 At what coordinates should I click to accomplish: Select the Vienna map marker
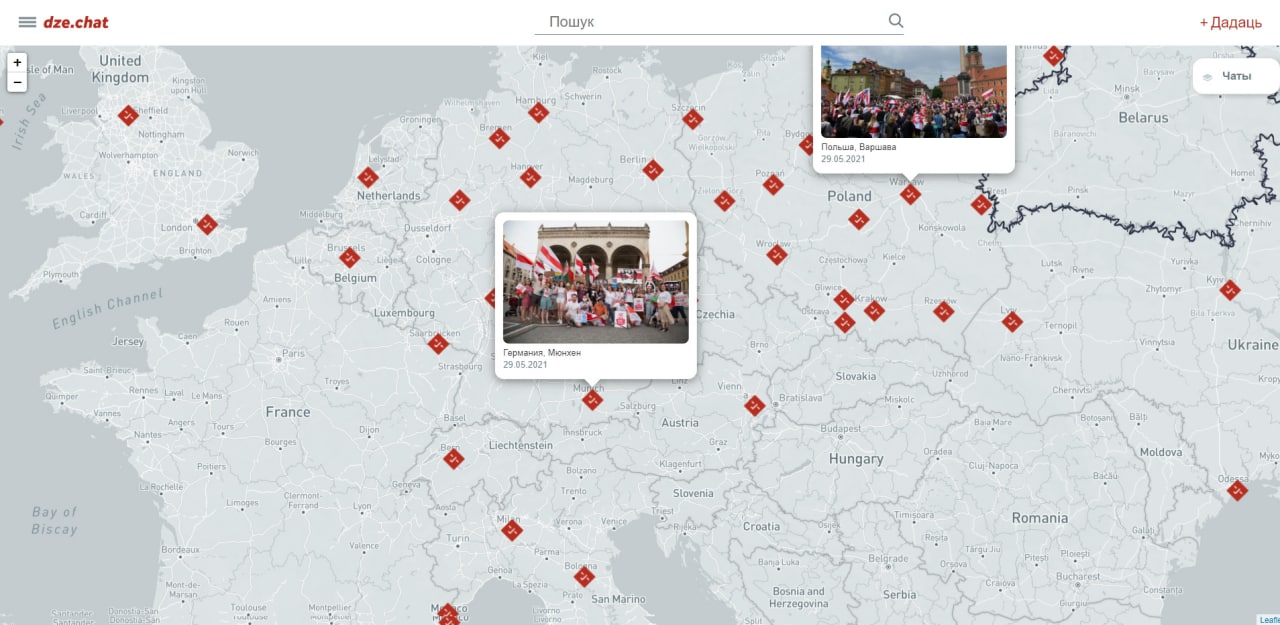pos(755,405)
